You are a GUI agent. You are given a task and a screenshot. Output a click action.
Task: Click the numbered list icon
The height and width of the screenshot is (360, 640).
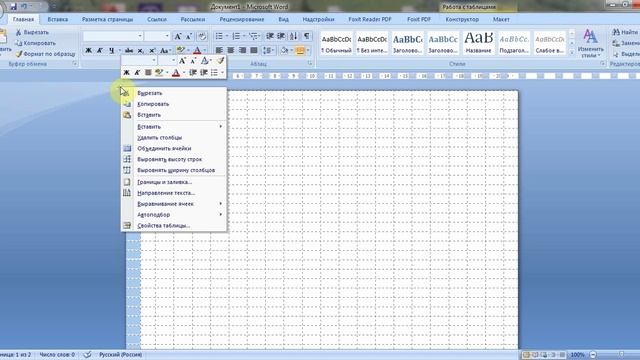pyautogui.click(x=236, y=36)
